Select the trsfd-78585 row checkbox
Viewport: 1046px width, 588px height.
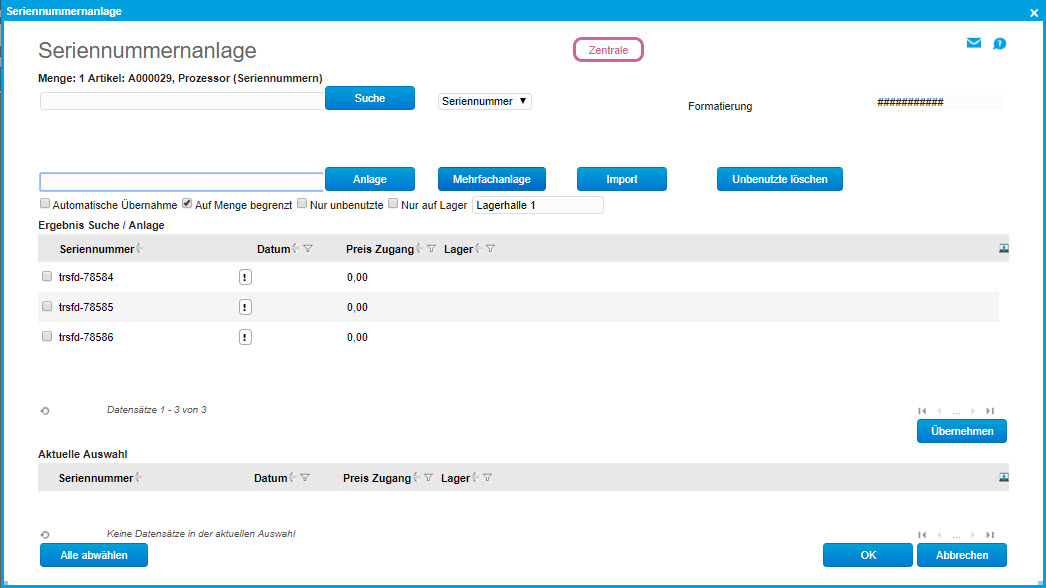click(47, 307)
